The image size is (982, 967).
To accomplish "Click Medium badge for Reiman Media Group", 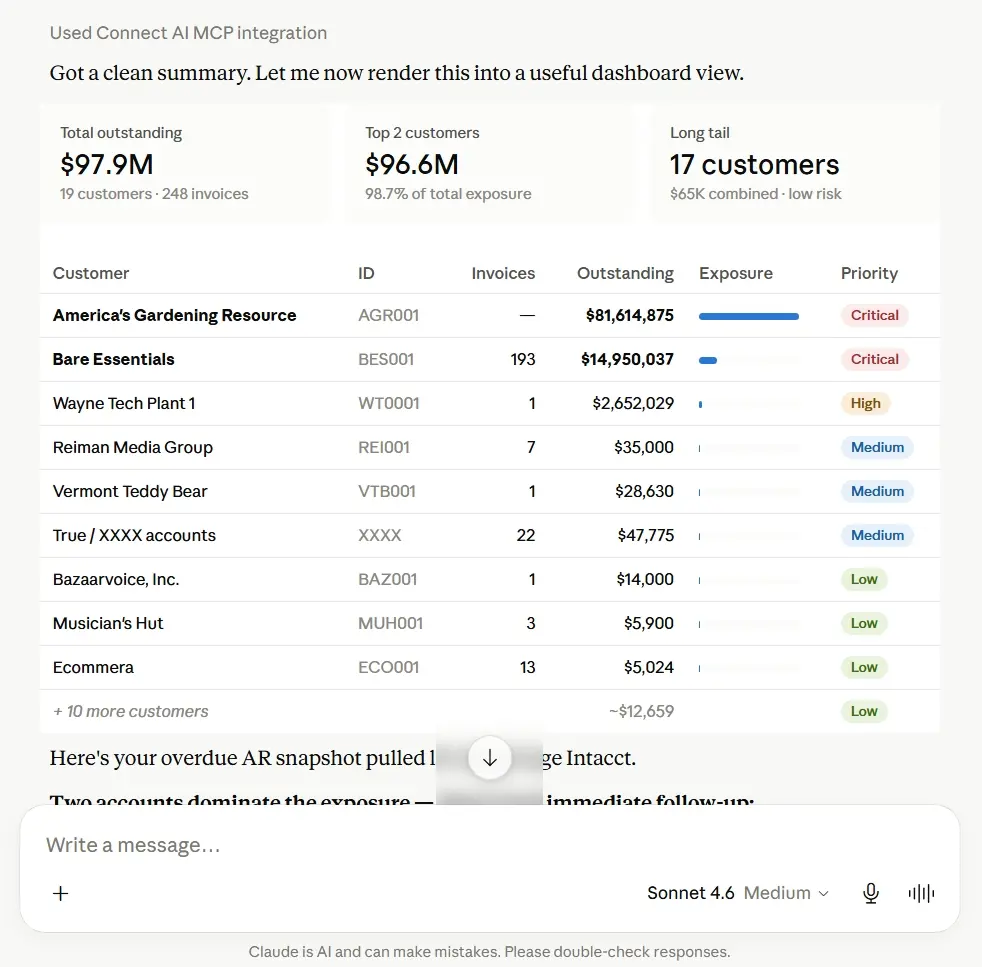I will (x=877, y=447).
